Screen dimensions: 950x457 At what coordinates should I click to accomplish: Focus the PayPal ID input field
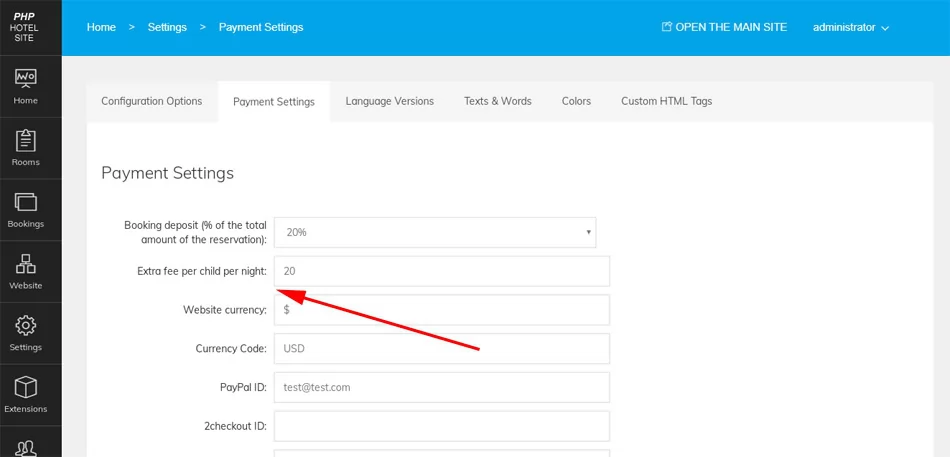point(441,387)
